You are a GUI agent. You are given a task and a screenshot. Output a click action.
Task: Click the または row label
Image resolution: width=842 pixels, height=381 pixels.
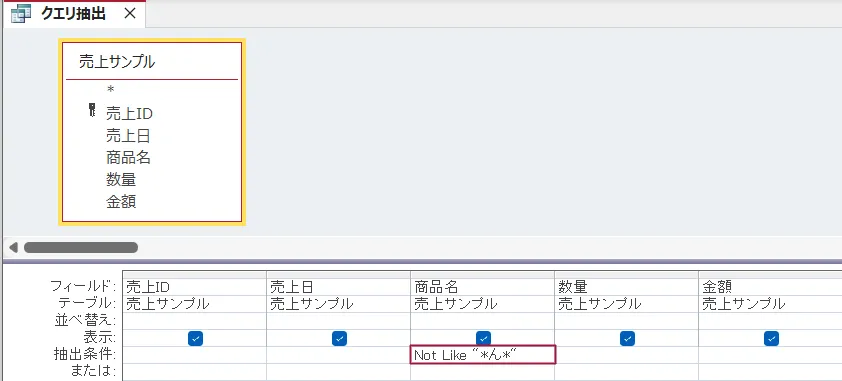[x=92, y=371]
